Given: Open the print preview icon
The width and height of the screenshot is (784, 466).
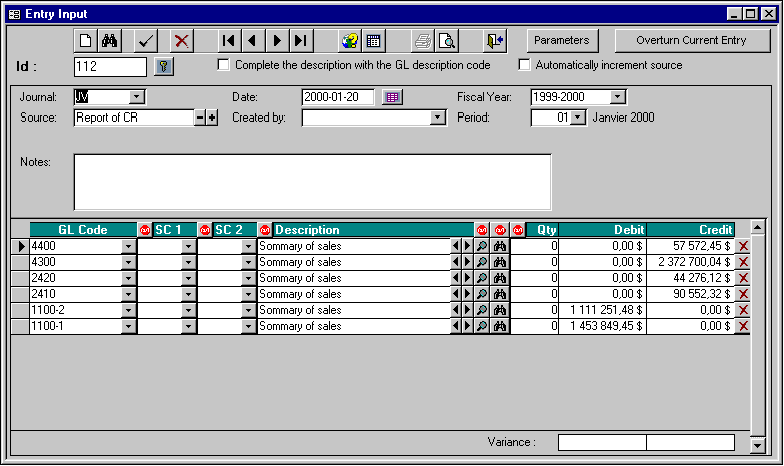Looking at the screenshot, I should point(447,41).
